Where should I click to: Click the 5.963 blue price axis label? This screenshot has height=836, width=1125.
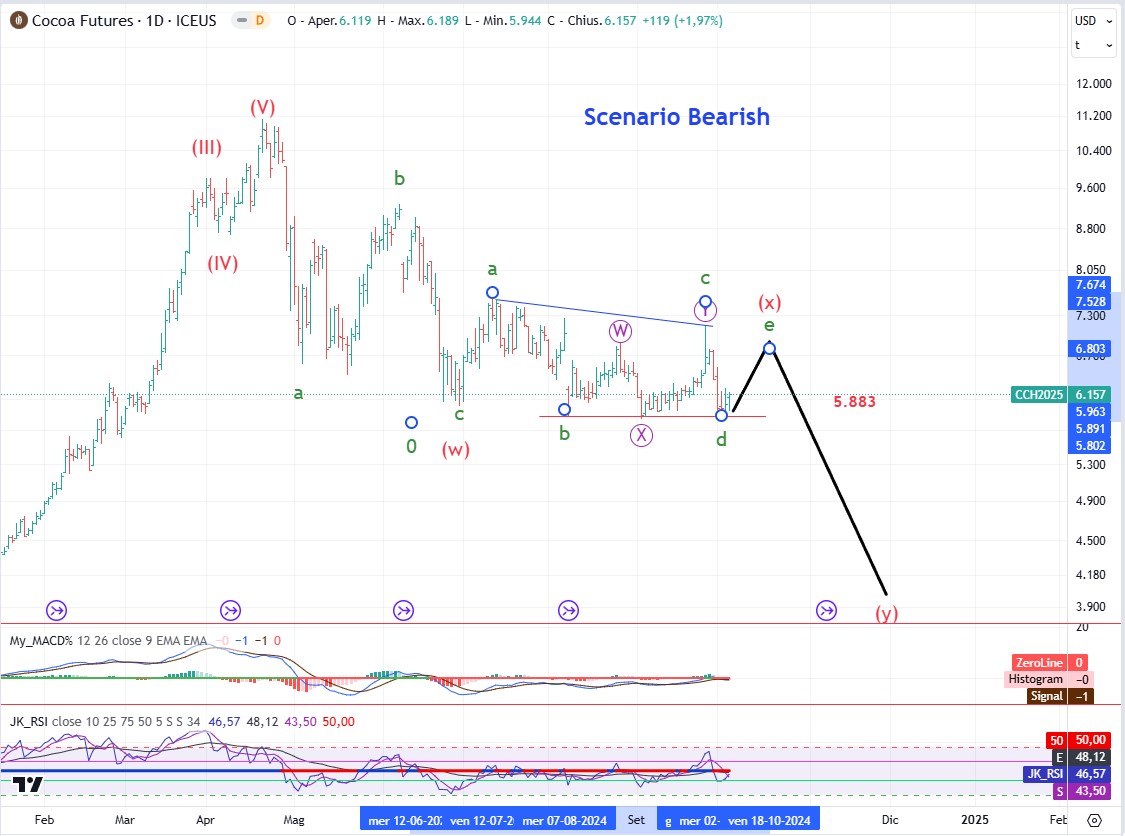[x=1090, y=412]
